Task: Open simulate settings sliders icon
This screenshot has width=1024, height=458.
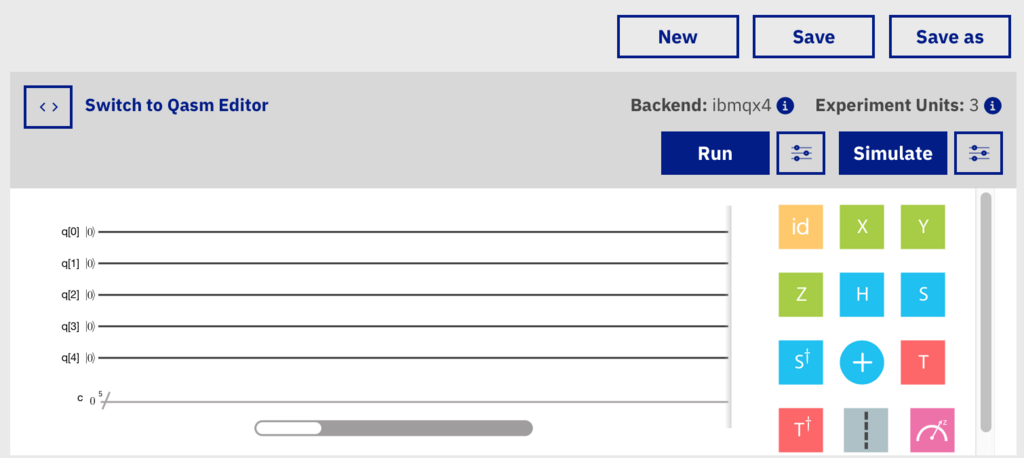Action: [978, 154]
